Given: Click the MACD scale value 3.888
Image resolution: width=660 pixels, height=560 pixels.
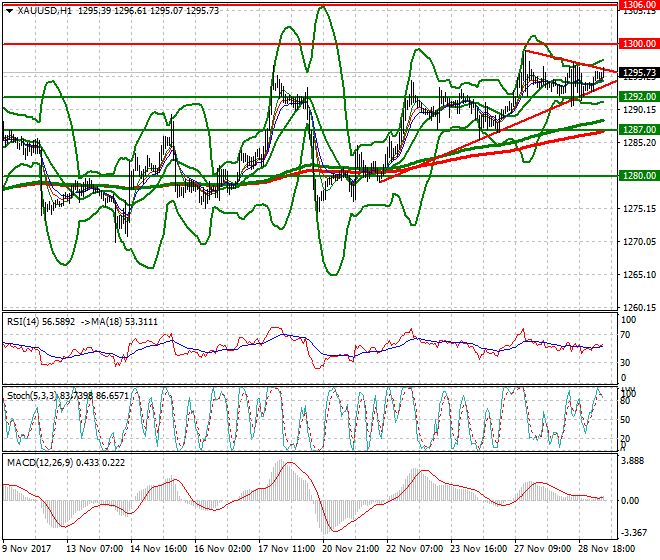Looking at the screenshot, I should [633, 461].
